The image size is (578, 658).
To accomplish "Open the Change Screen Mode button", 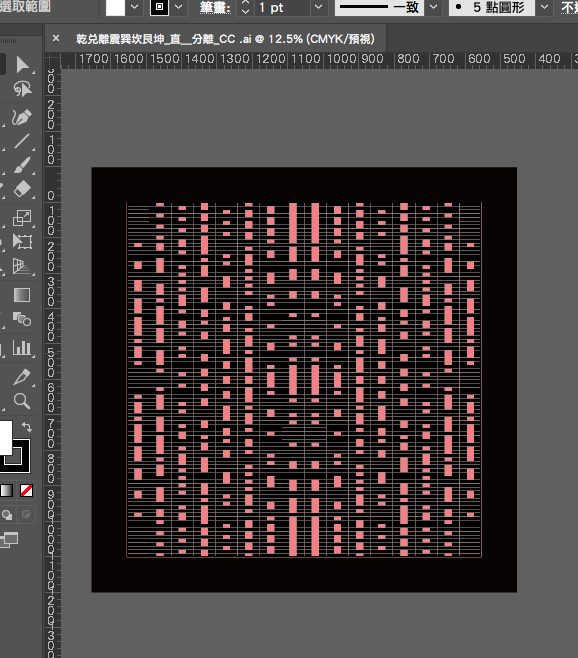I will (x=9, y=539).
